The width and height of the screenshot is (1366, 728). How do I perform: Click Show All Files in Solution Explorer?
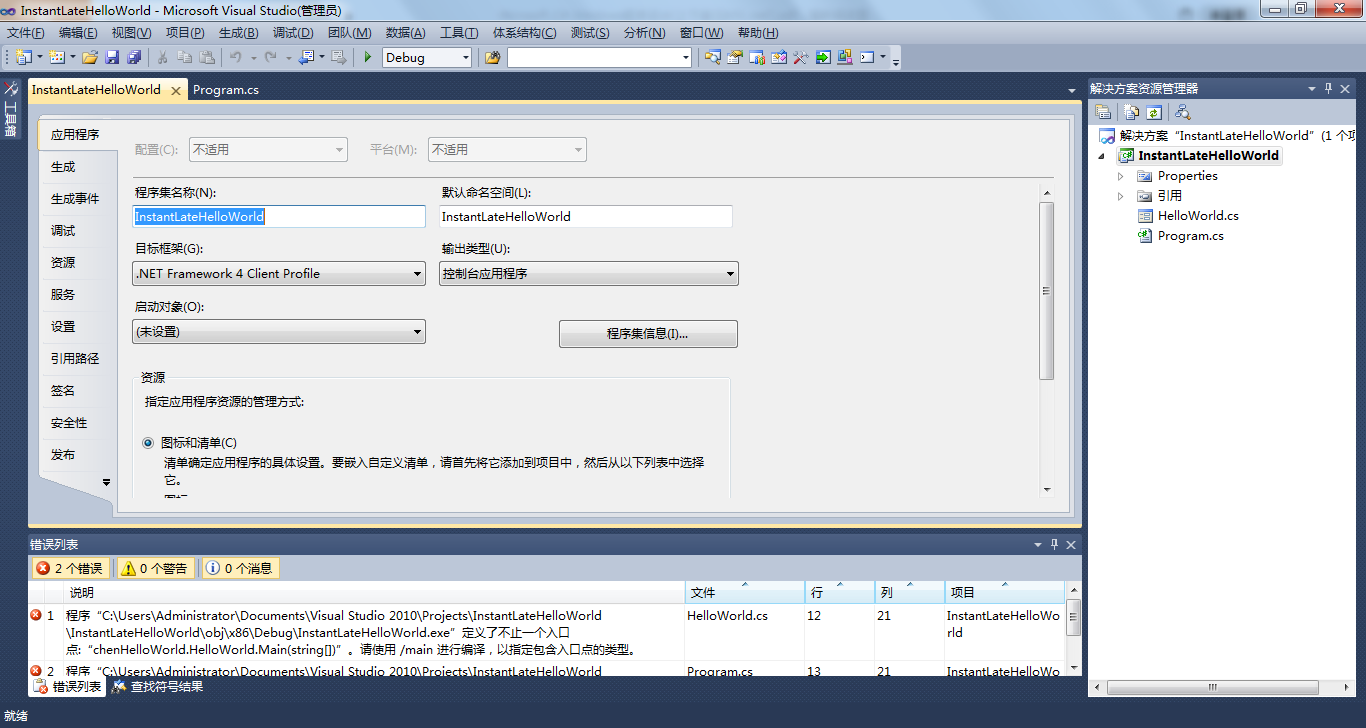(x=1132, y=112)
